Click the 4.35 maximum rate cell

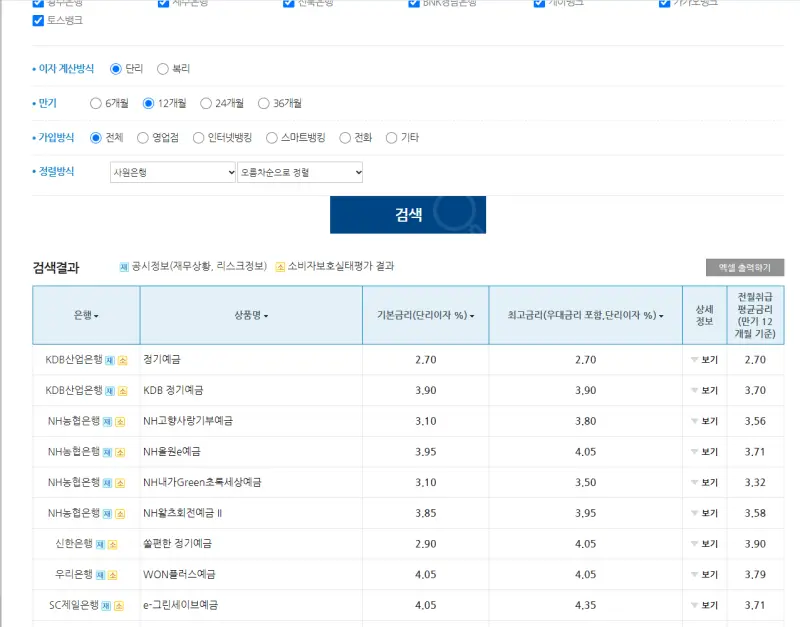tap(585, 605)
